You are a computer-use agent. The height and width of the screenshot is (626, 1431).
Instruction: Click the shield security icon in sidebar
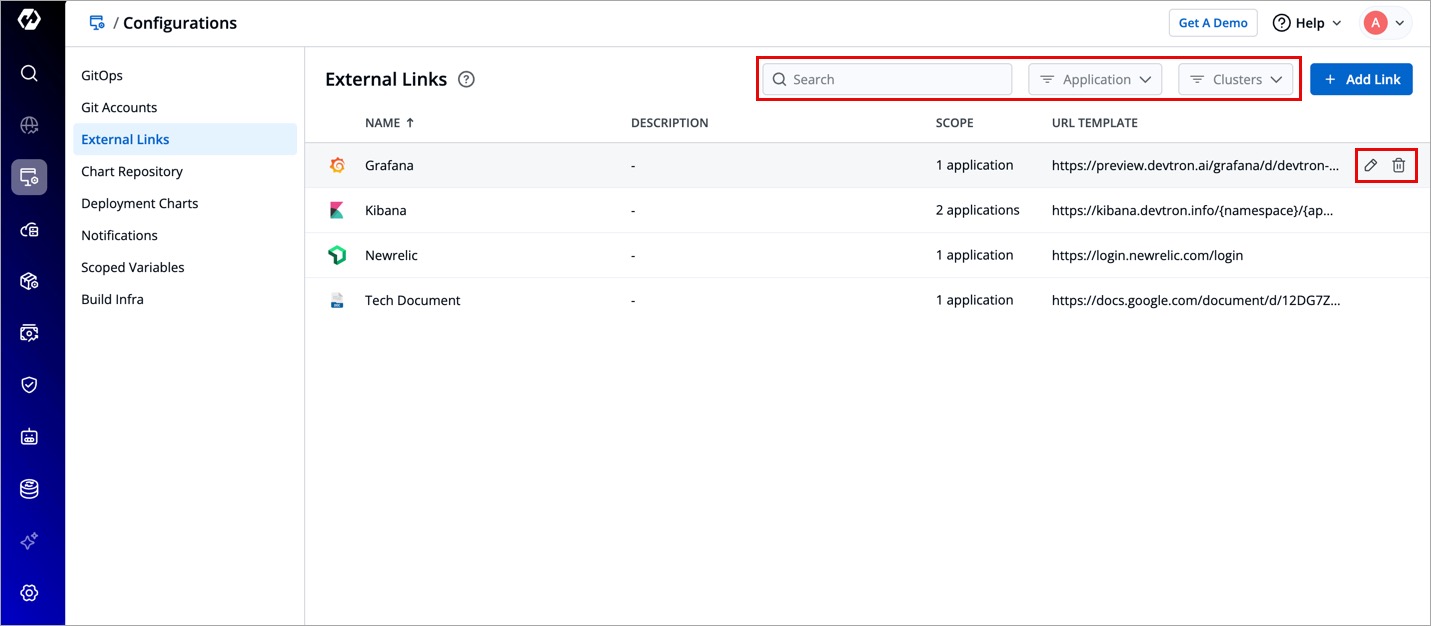pos(29,385)
